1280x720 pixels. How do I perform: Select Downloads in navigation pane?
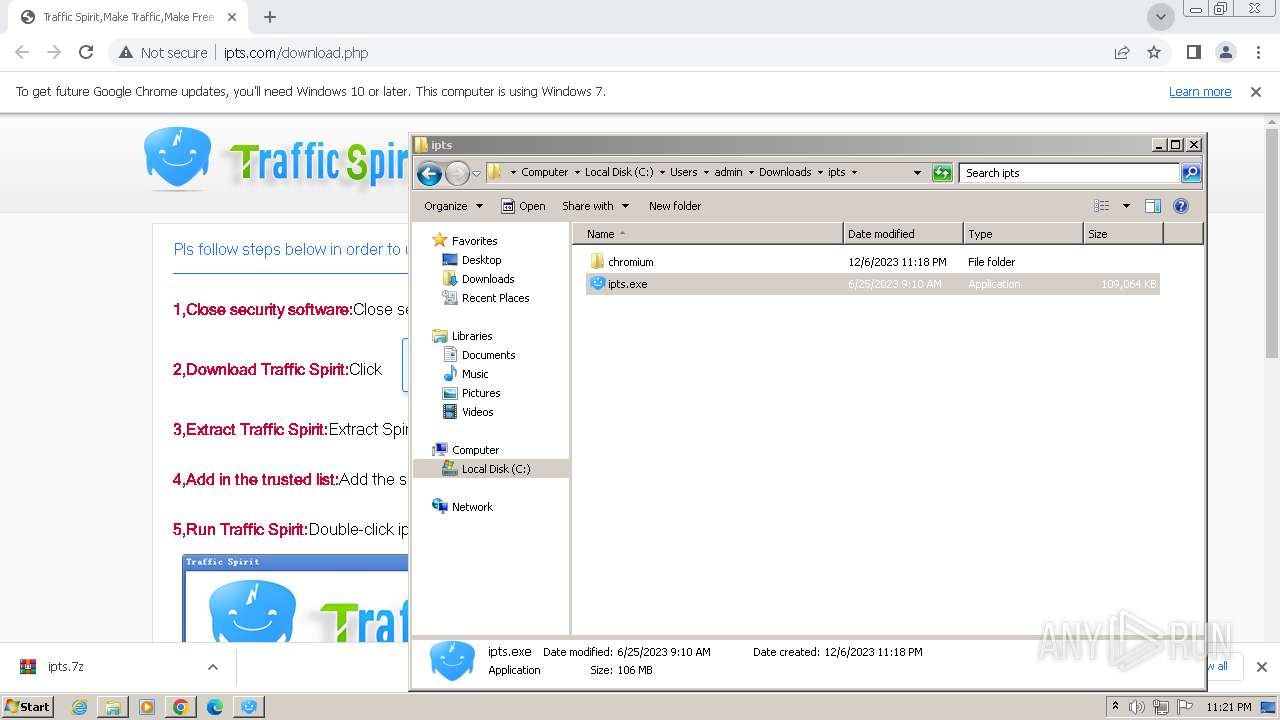click(x=488, y=279)
